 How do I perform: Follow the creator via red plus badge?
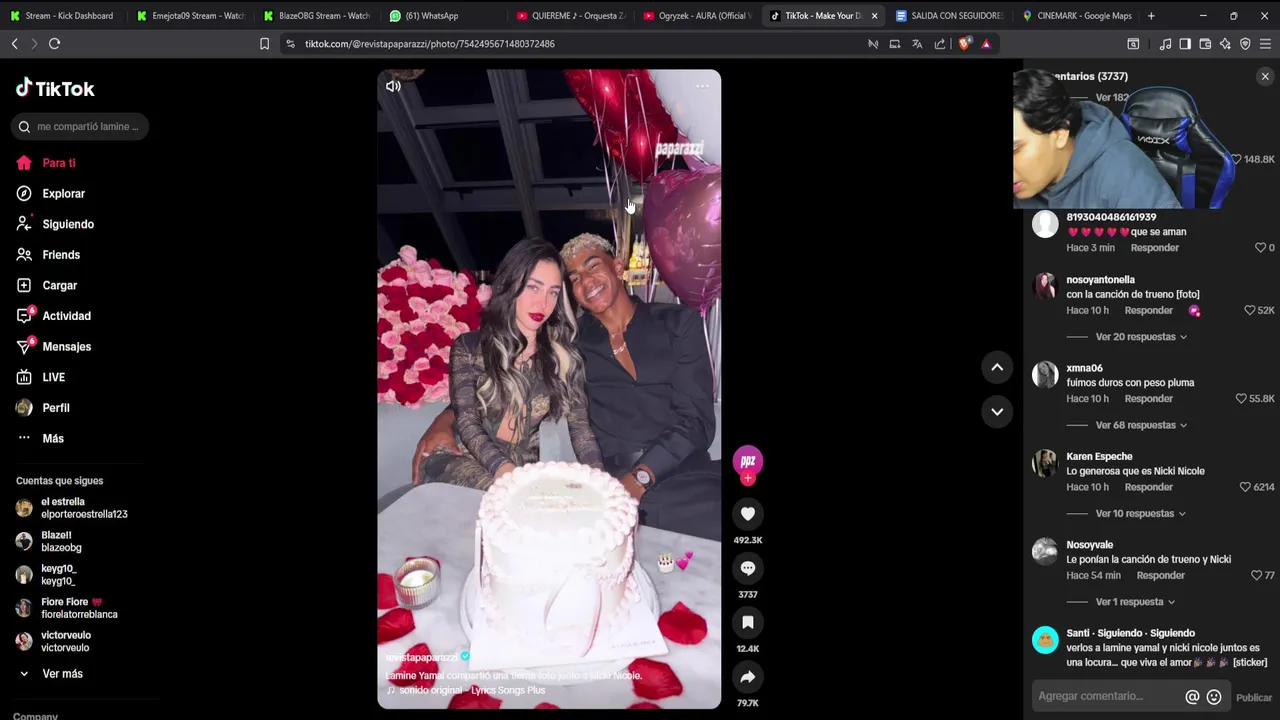tap(748, 479)
